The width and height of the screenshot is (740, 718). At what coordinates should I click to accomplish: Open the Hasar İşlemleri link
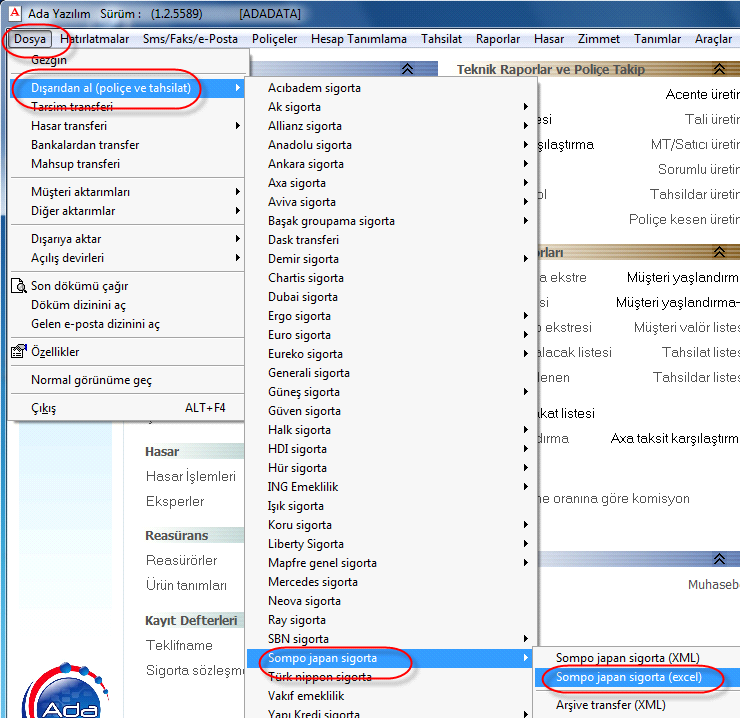point(190,477)
